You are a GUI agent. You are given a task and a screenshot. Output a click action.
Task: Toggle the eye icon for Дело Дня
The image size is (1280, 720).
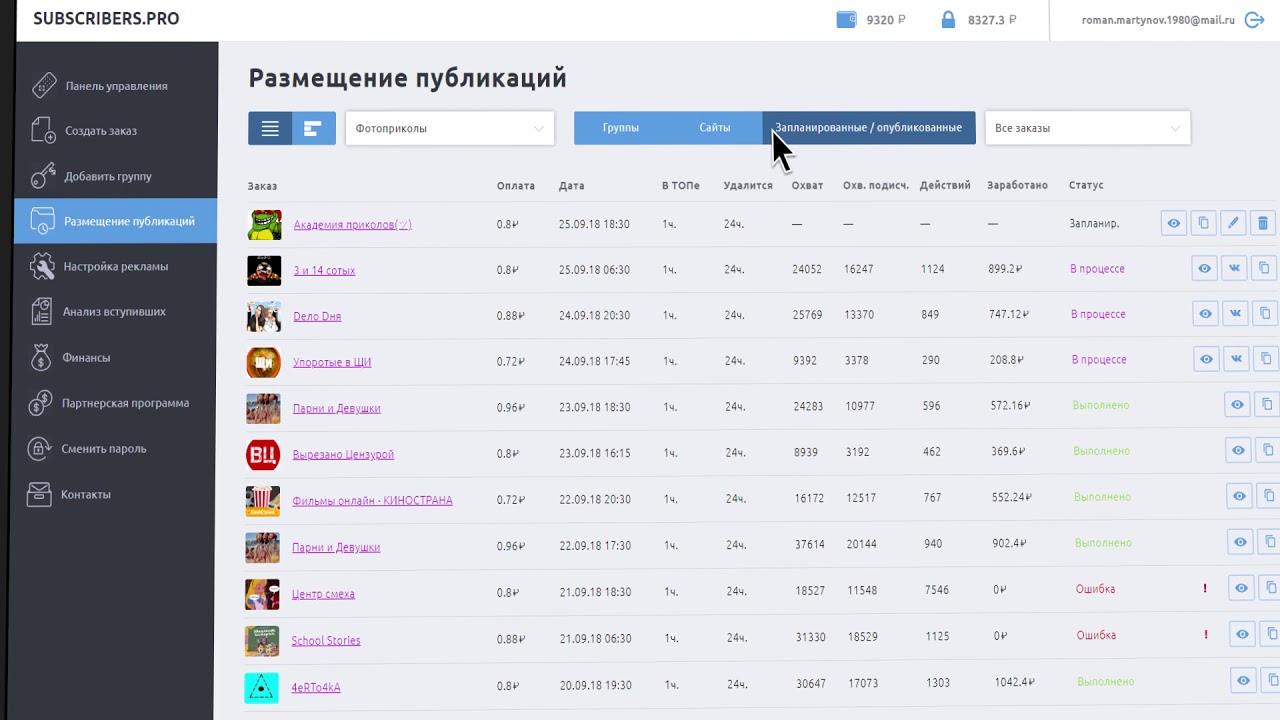pos(1206,313)
